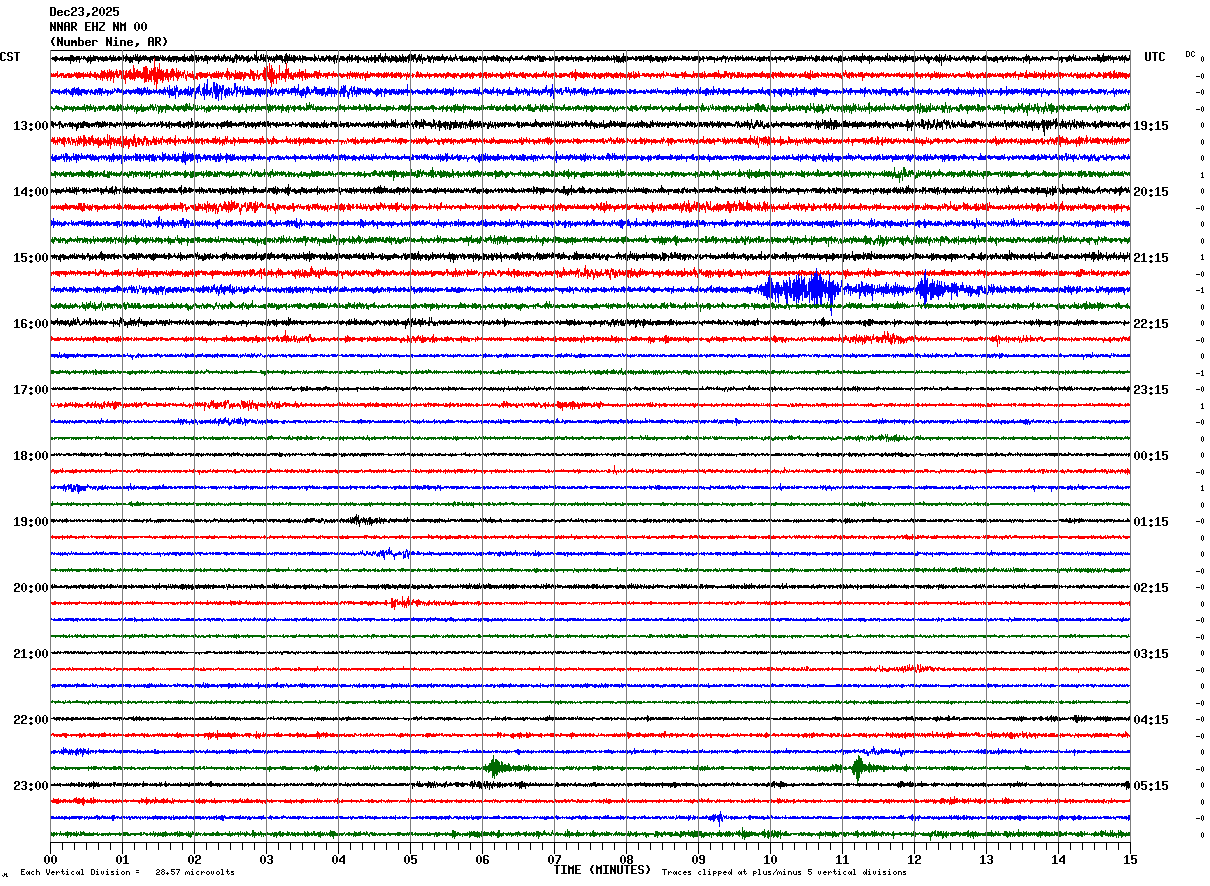The height and width of the screenshot is (886, 1210).
Task: Click the large blue seismic burst near minute 10.5
Action: 800,290
